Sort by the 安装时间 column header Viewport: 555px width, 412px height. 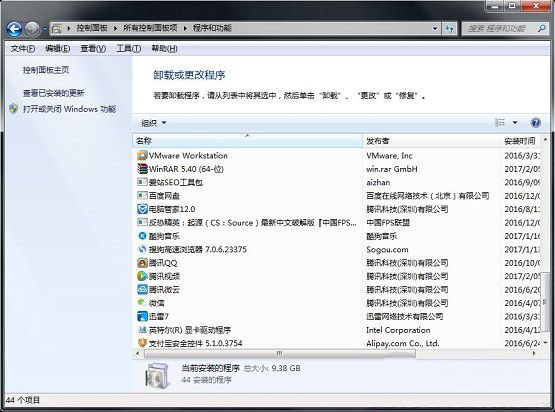[x=520, y=141]
